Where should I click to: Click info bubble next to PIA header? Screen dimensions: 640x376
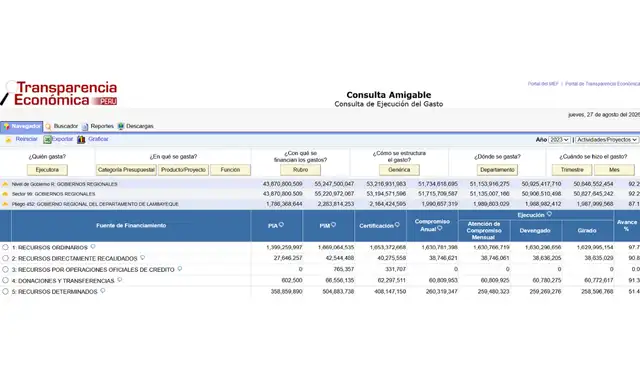281,225
